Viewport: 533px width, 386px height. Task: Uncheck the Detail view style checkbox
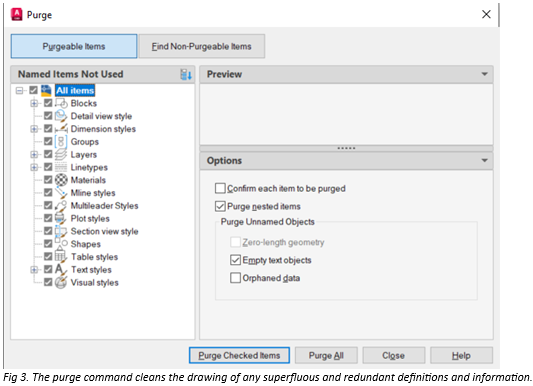(x=48, y=116)
